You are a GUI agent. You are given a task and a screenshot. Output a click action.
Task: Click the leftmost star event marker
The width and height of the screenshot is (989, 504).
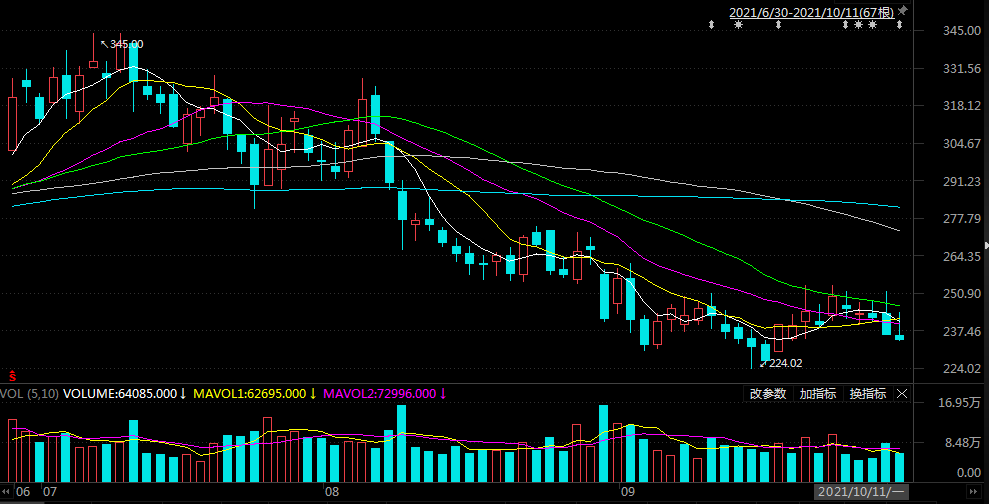point(738,24)
